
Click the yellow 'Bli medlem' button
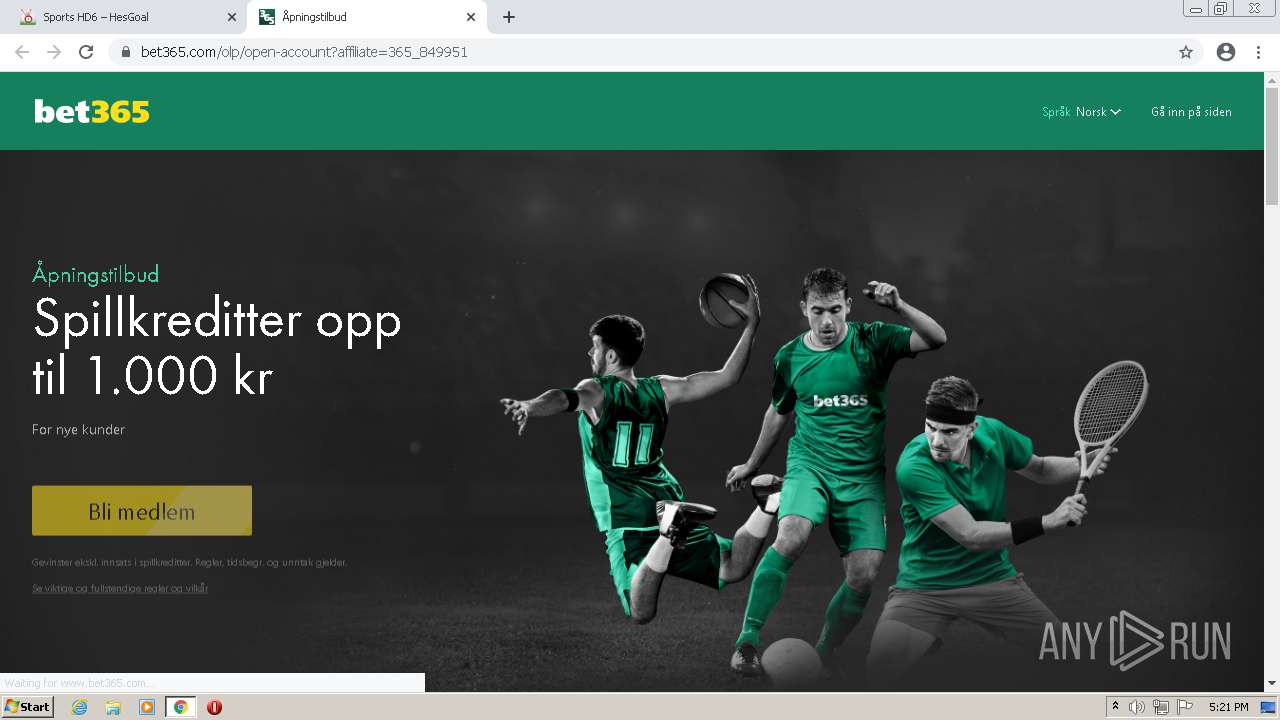142,511
